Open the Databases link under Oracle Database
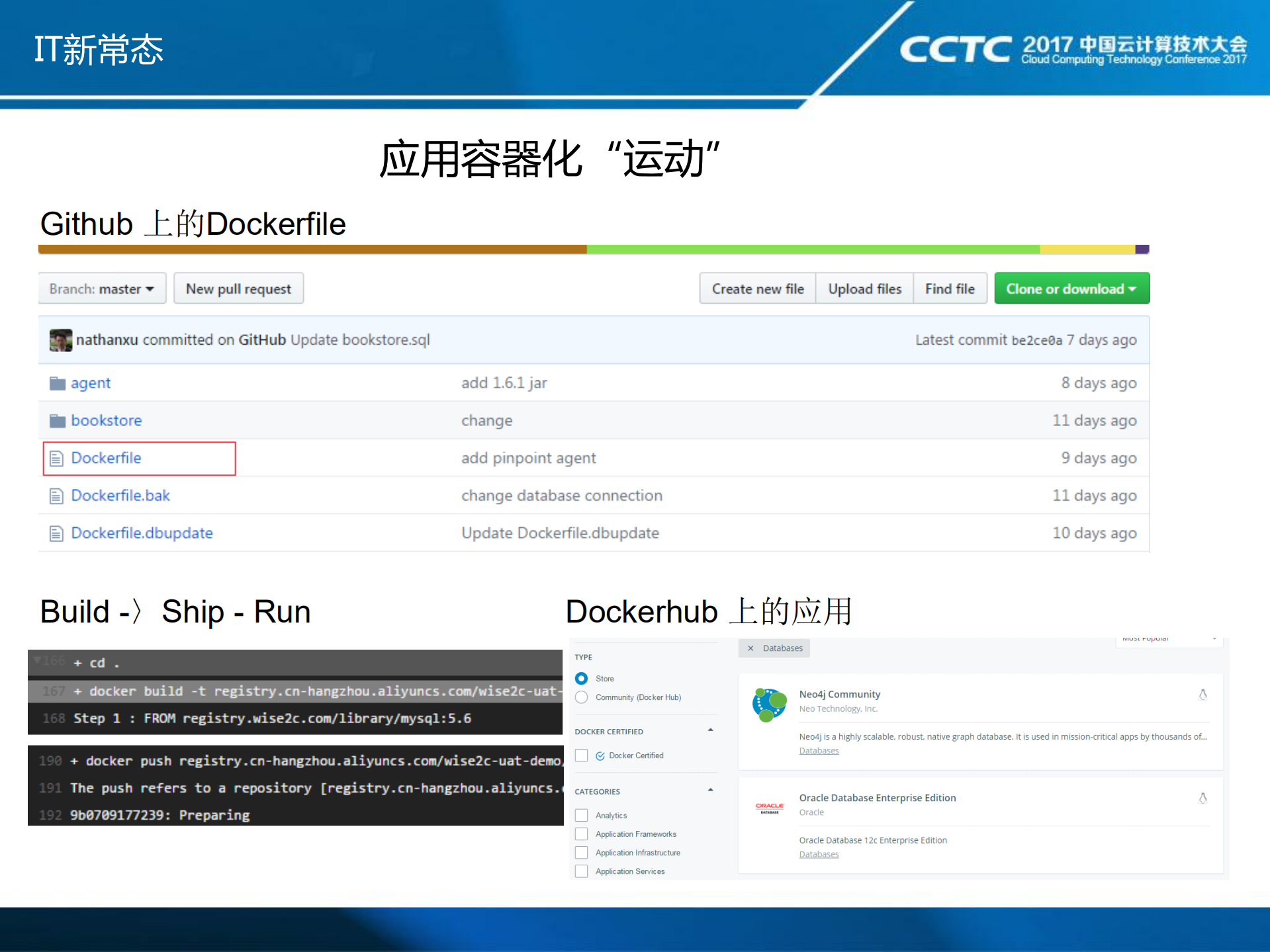This screenshot has height=952, width=1270. click(x=818, y=854)
